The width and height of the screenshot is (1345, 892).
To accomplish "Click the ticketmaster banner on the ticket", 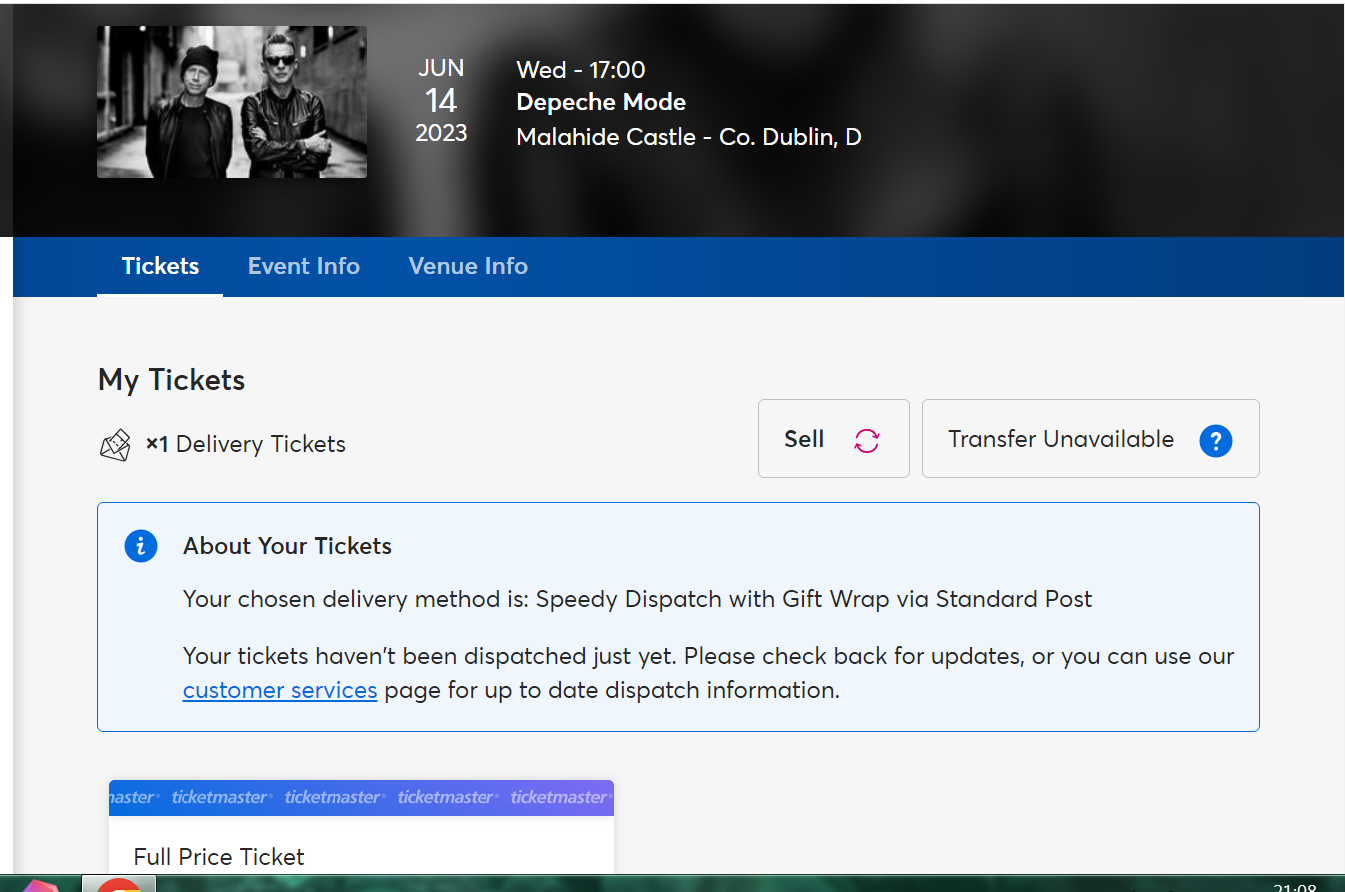I will [361, 797].
